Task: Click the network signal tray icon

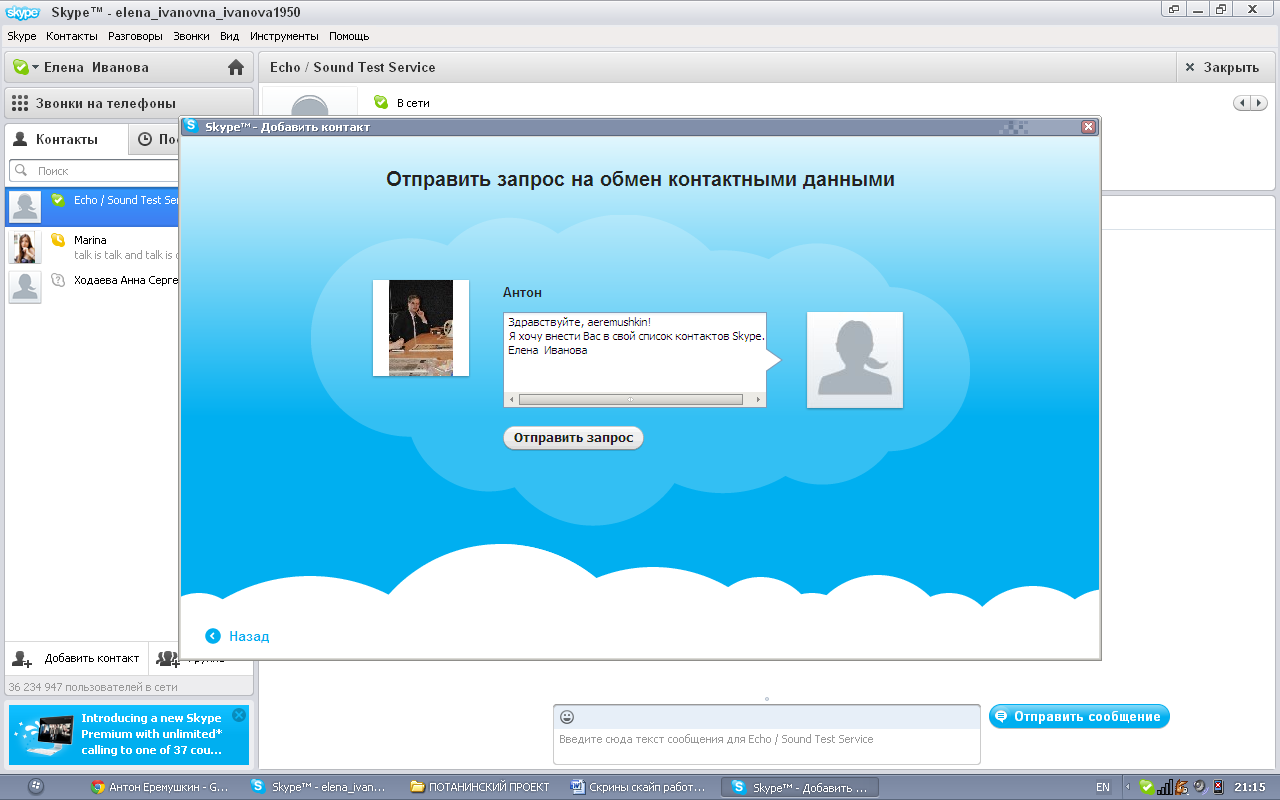Action: tap(1164, 787)
